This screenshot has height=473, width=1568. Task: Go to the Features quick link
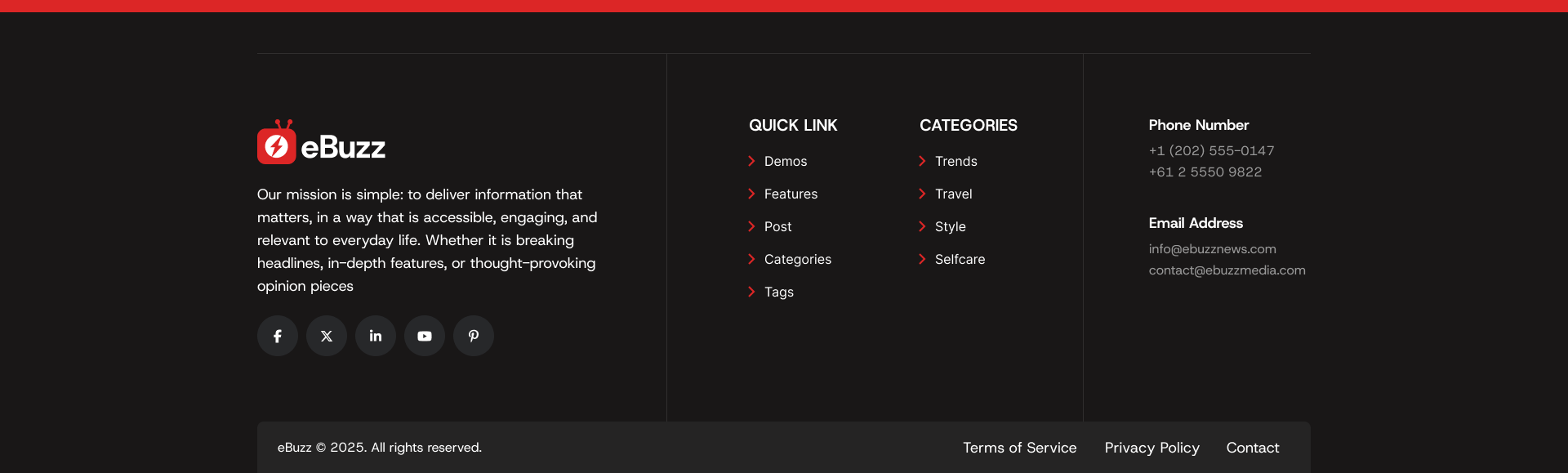pyautogui.click(x=791, y=194)
